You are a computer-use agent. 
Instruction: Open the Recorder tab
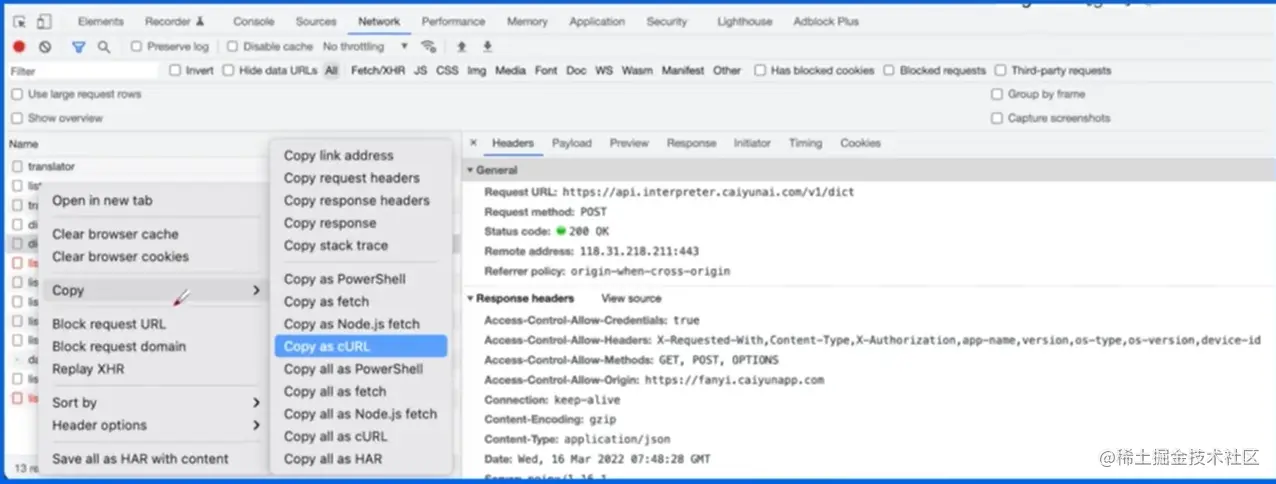(x=174, y=21)
